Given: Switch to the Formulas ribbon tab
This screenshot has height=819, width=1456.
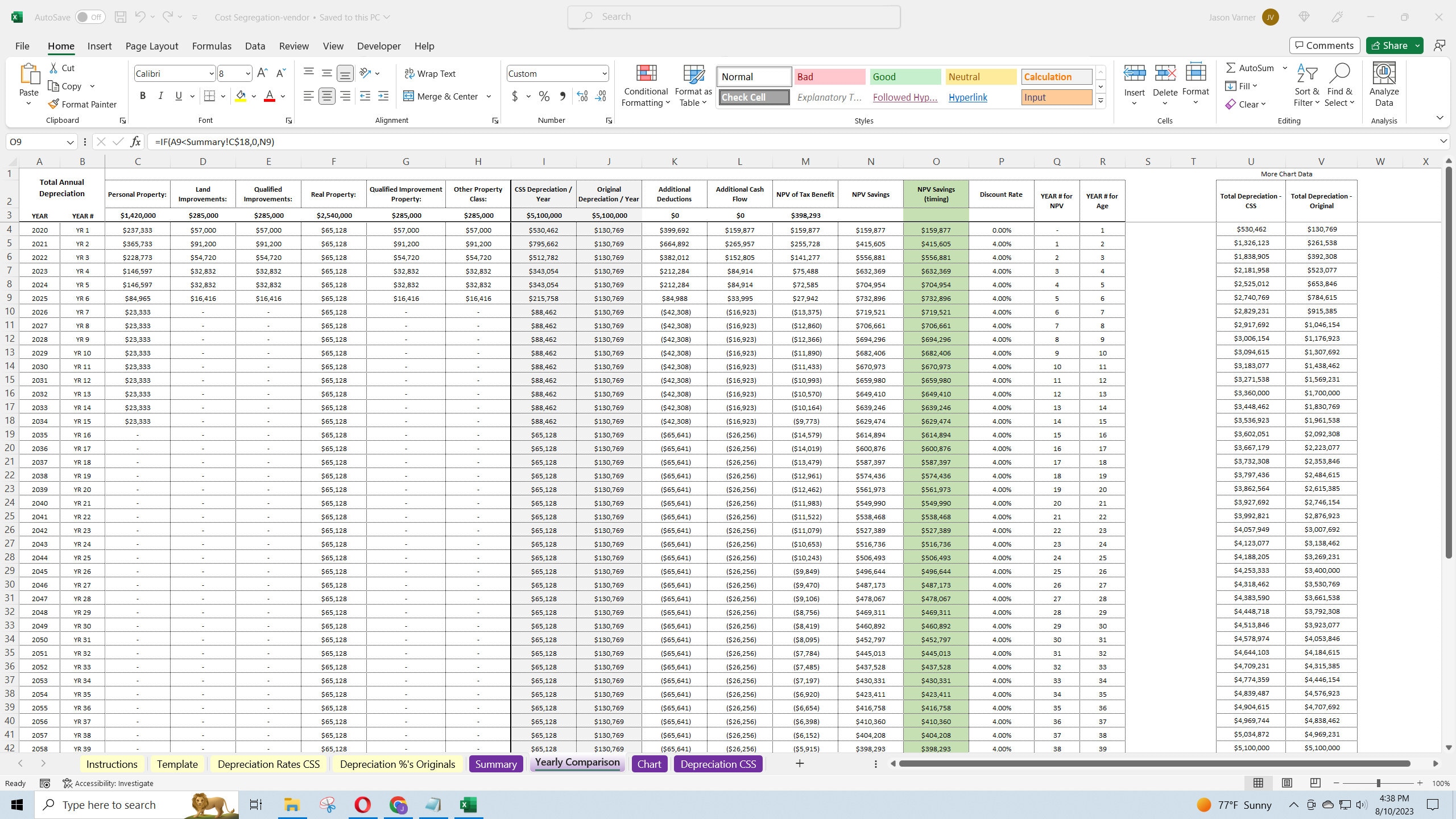Looking at the screenshot, I should pos(212,46).
